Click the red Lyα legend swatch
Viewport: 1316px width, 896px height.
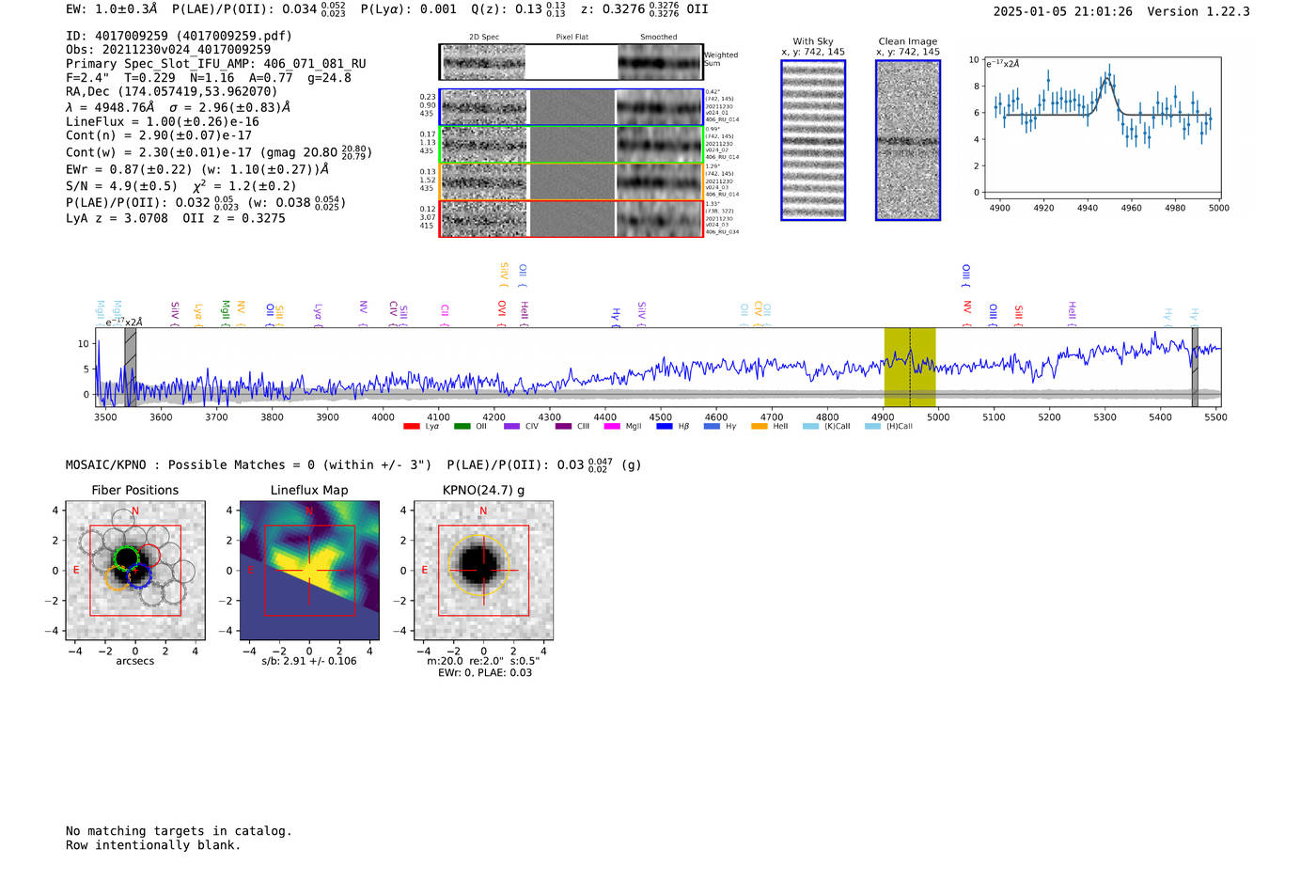click(411, 427)
